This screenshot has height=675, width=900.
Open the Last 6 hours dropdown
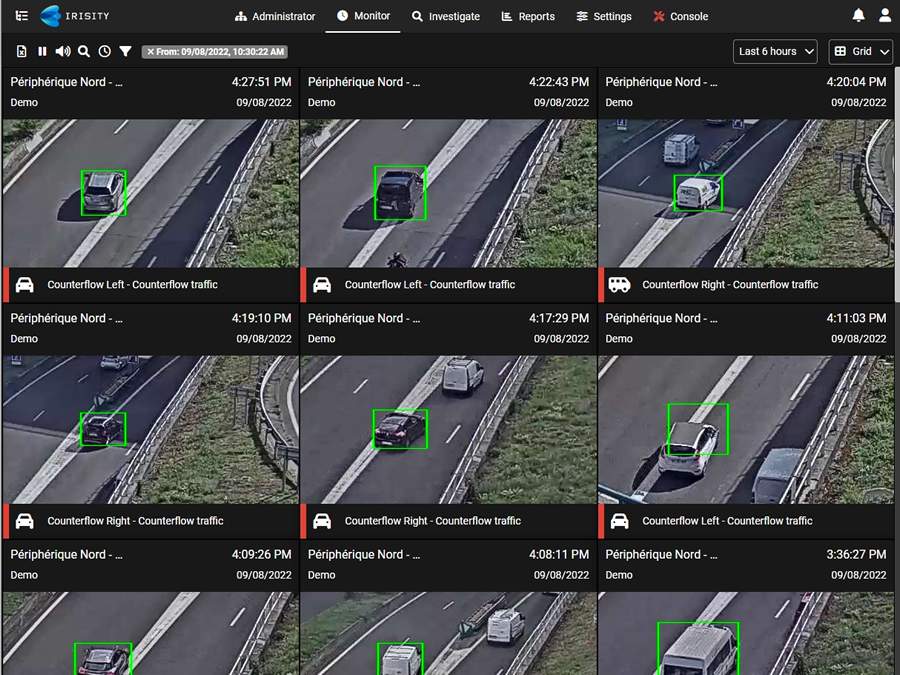pos(773,51)
